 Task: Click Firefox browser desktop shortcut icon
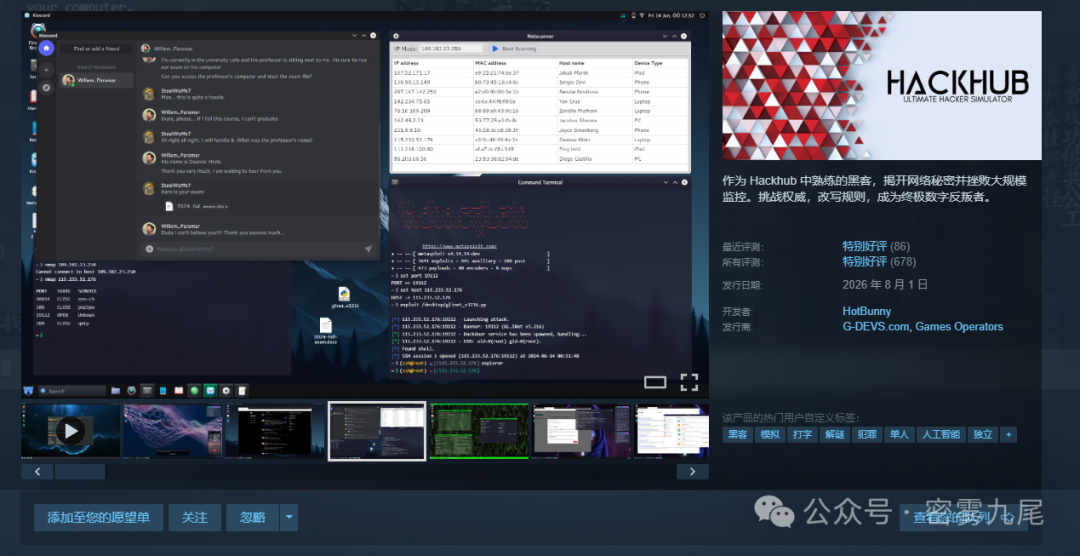[x=36, y=31]
